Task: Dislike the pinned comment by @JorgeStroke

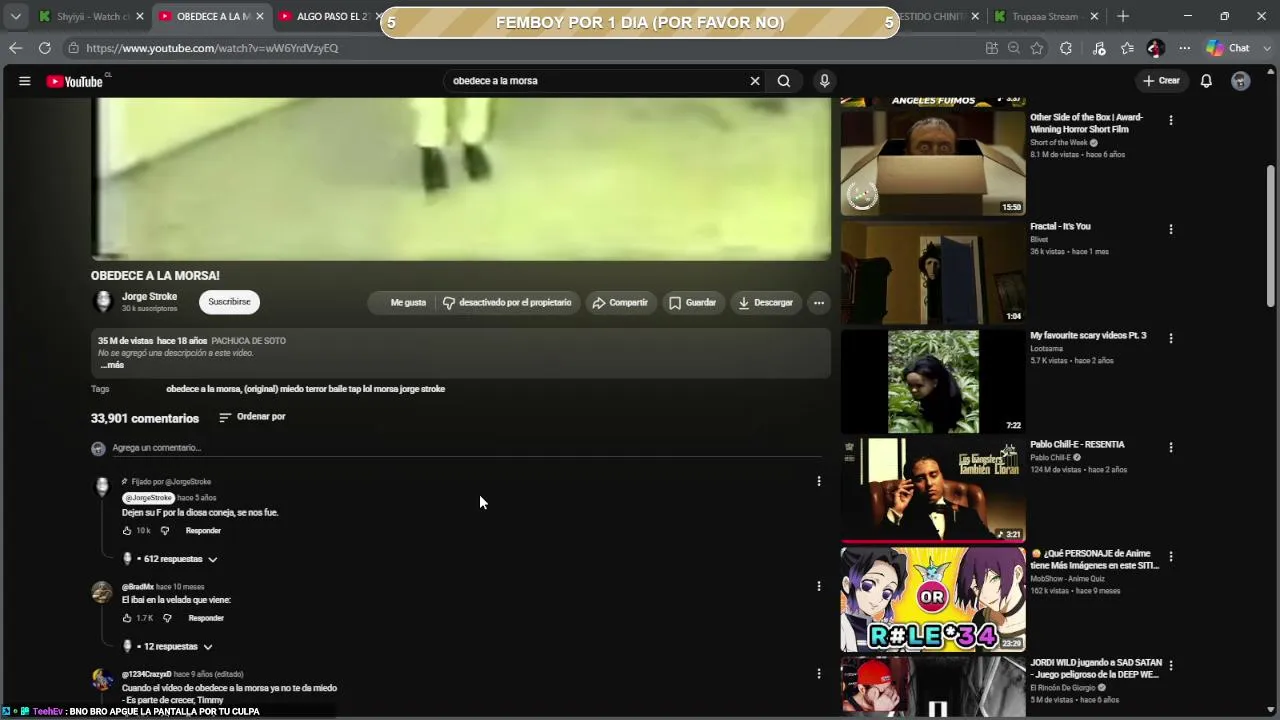Action: [x=165, y=531]
